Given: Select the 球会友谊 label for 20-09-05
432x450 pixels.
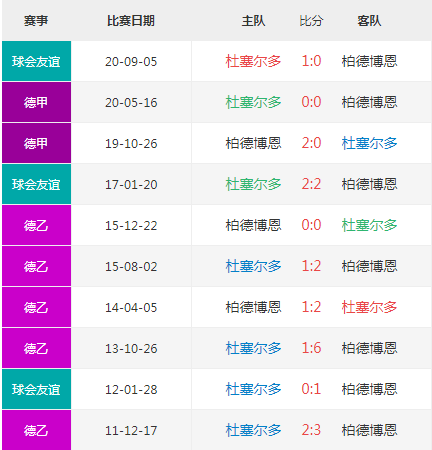Looking at the screenshot, I should point(36,61).
